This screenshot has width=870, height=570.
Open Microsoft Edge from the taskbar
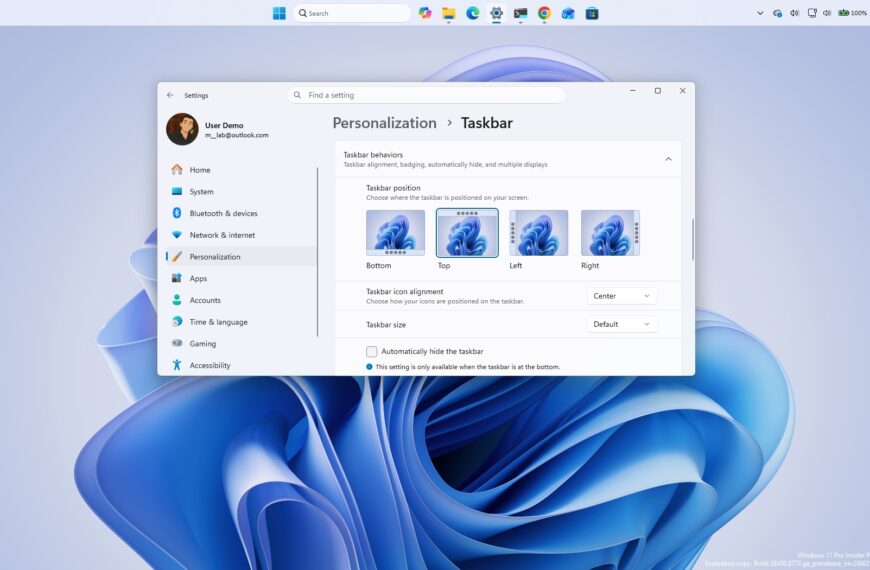(x=473, y=13)
